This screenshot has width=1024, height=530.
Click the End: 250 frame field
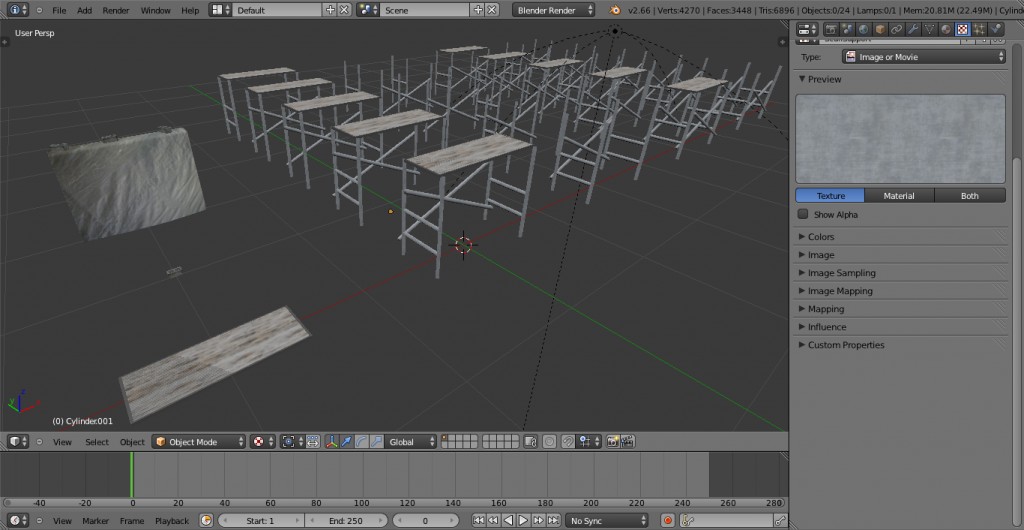coord(345,520)
